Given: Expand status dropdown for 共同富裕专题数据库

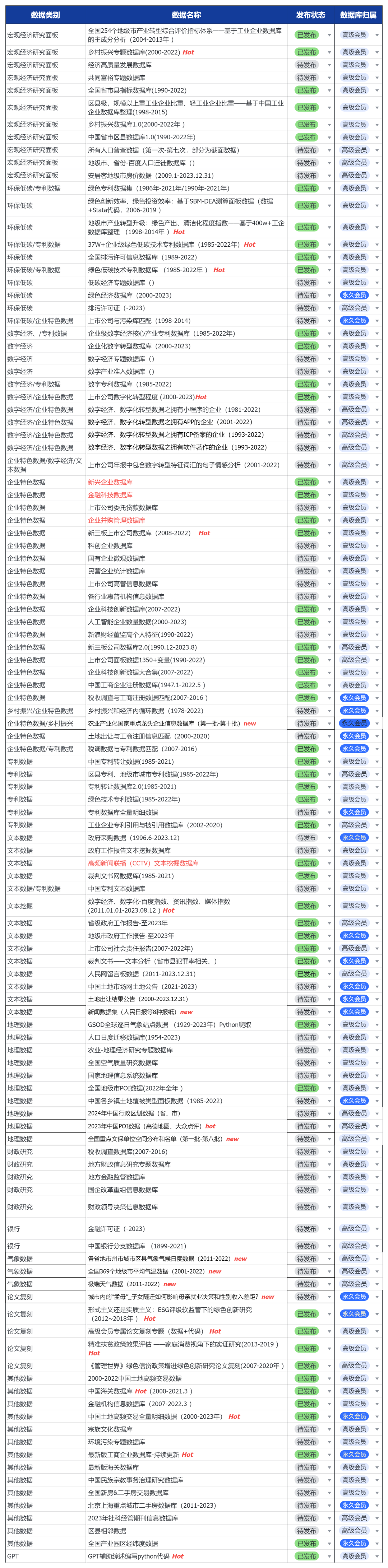Looking at the screenshot, I should 329,78.
